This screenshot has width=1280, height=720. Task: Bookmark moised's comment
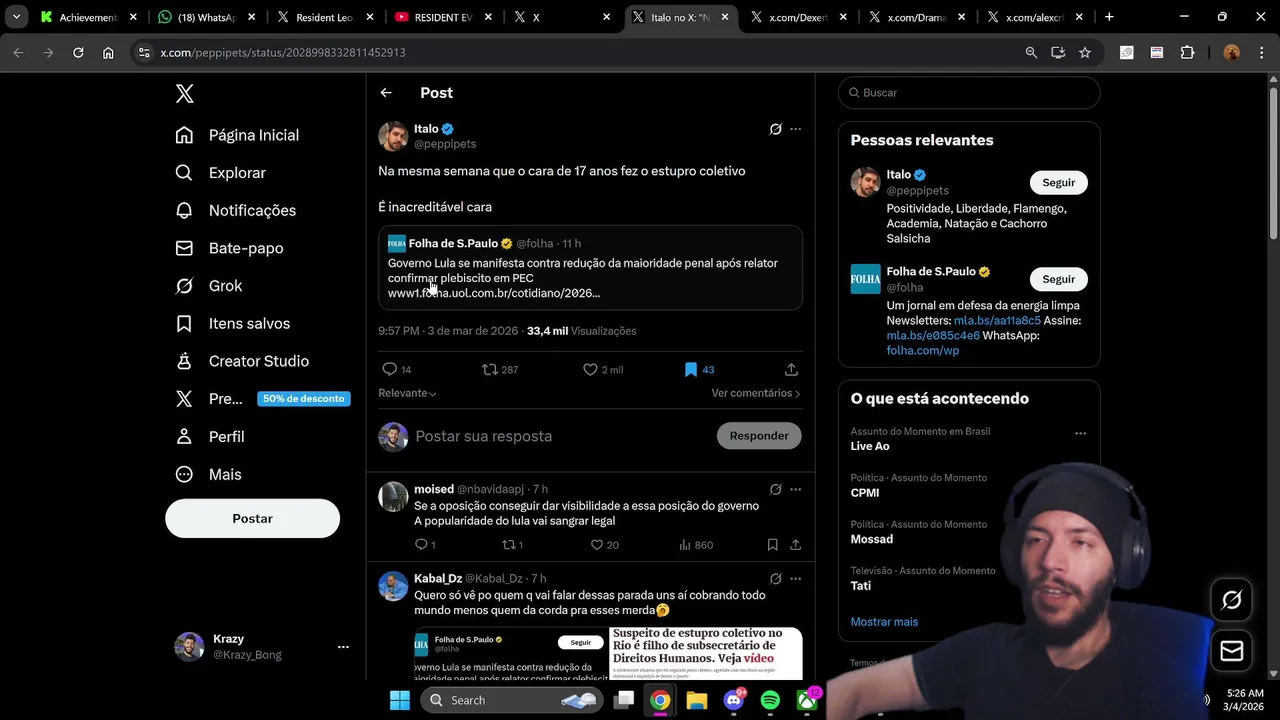772,545
